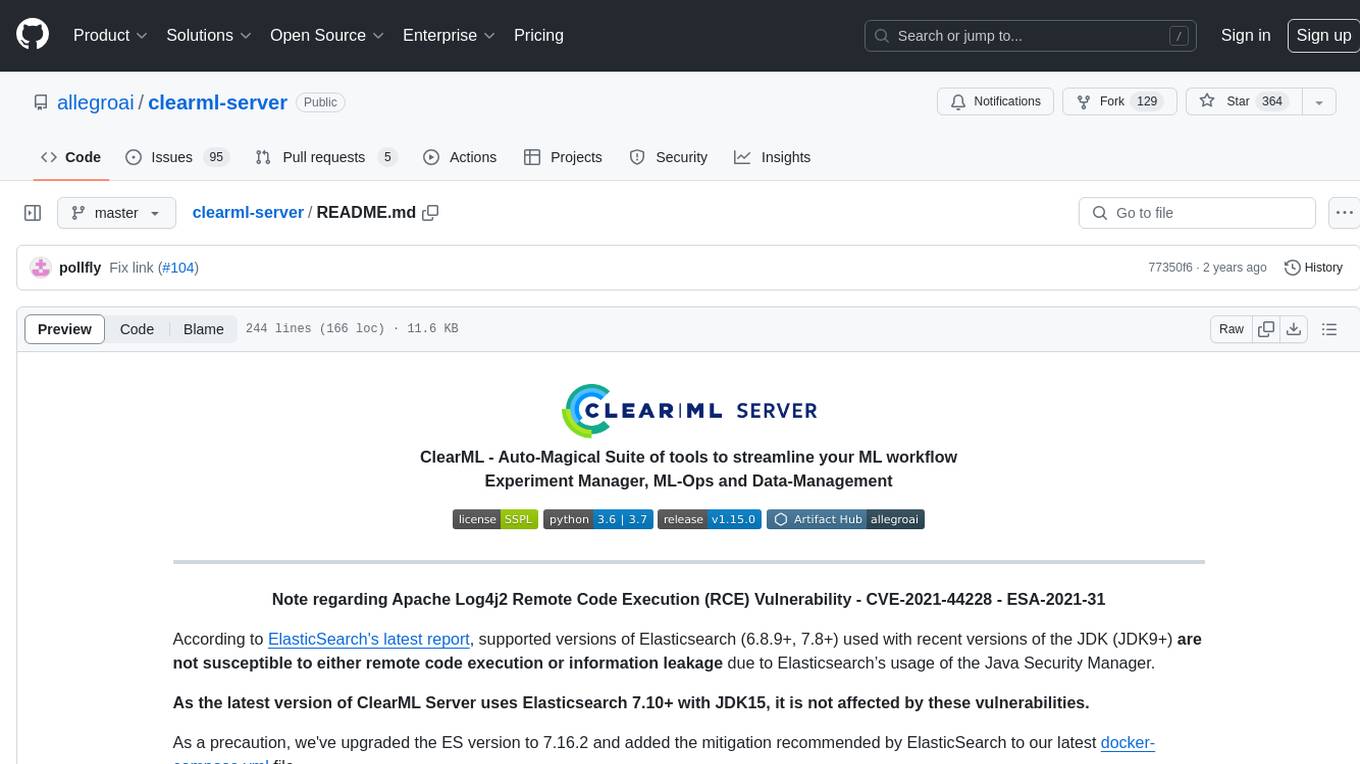Viewport: 1360px width, 764px height.
Task: Click the Notifications bell button
Action: [x=995, y=102]
